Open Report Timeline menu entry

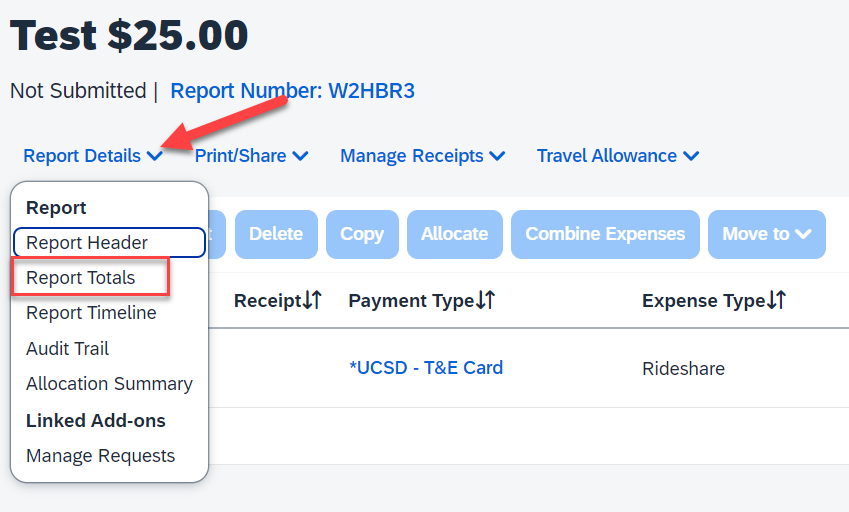point(91,313)
